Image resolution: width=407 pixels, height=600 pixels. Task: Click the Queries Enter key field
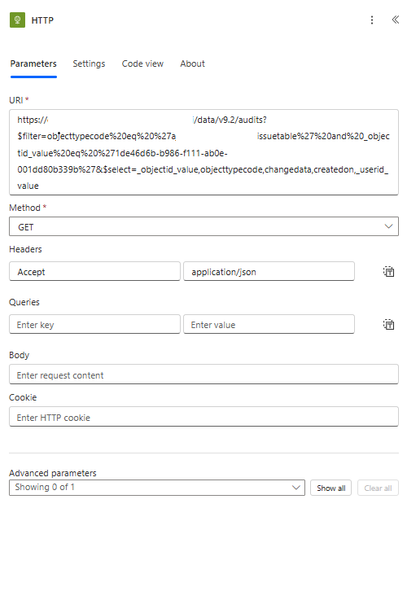click(x=94, y=324)
